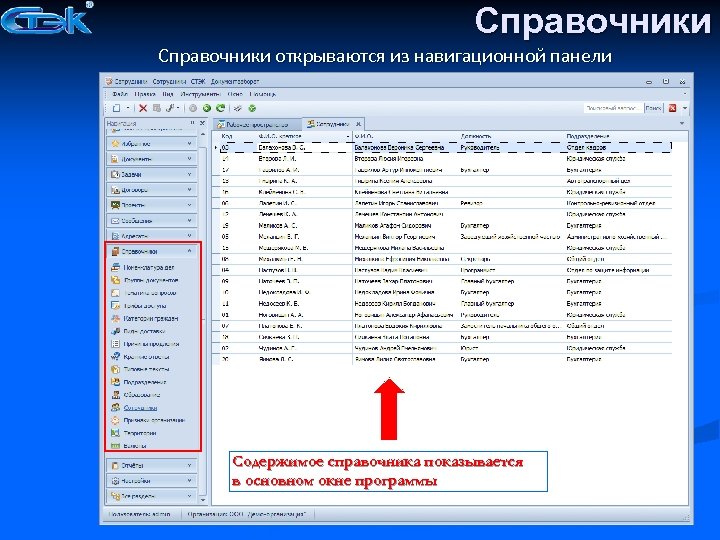Open the Образование reference icon
Image resolution: width=720 pixels, height=540 pixels.
pyautogui.click(x=115, y=395)
